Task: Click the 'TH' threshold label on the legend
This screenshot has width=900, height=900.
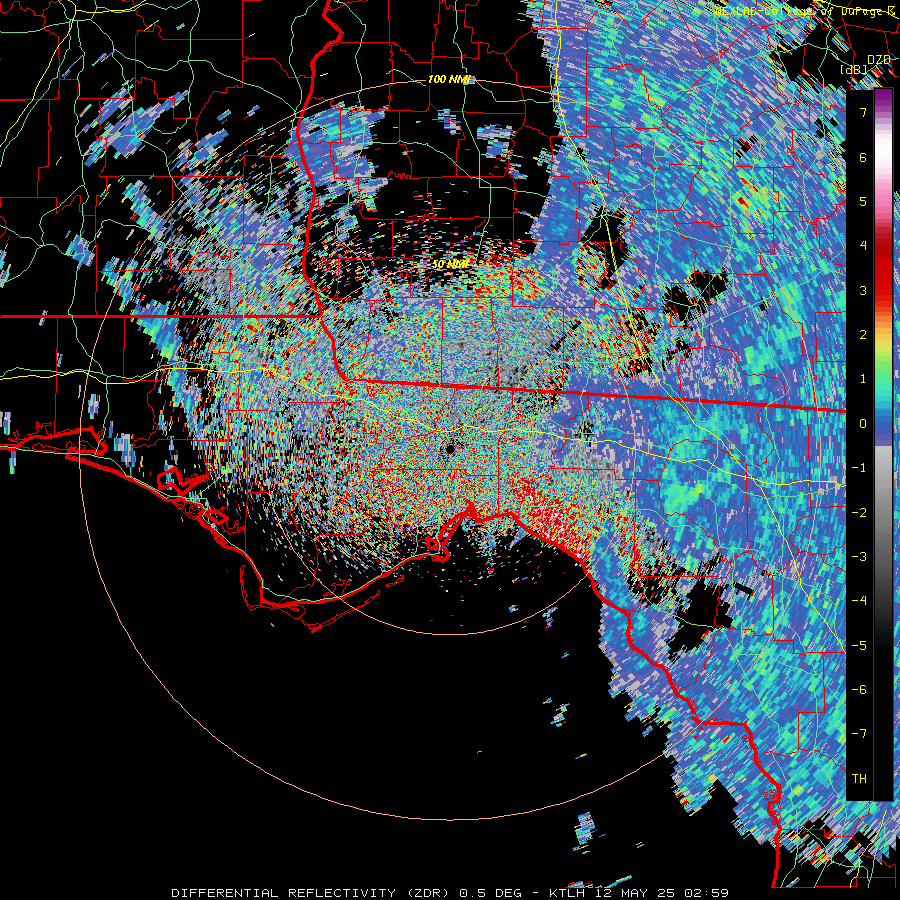Action: (x=859, y=778)
